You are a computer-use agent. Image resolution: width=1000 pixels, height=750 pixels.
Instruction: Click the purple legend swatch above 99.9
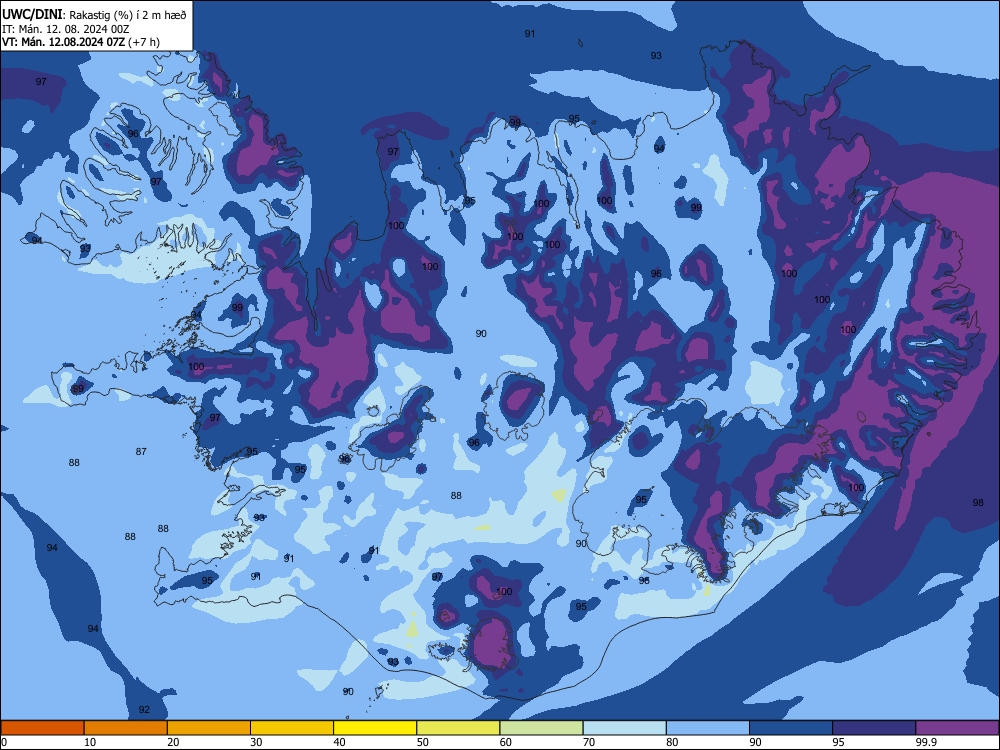click(x=957, y=728)
